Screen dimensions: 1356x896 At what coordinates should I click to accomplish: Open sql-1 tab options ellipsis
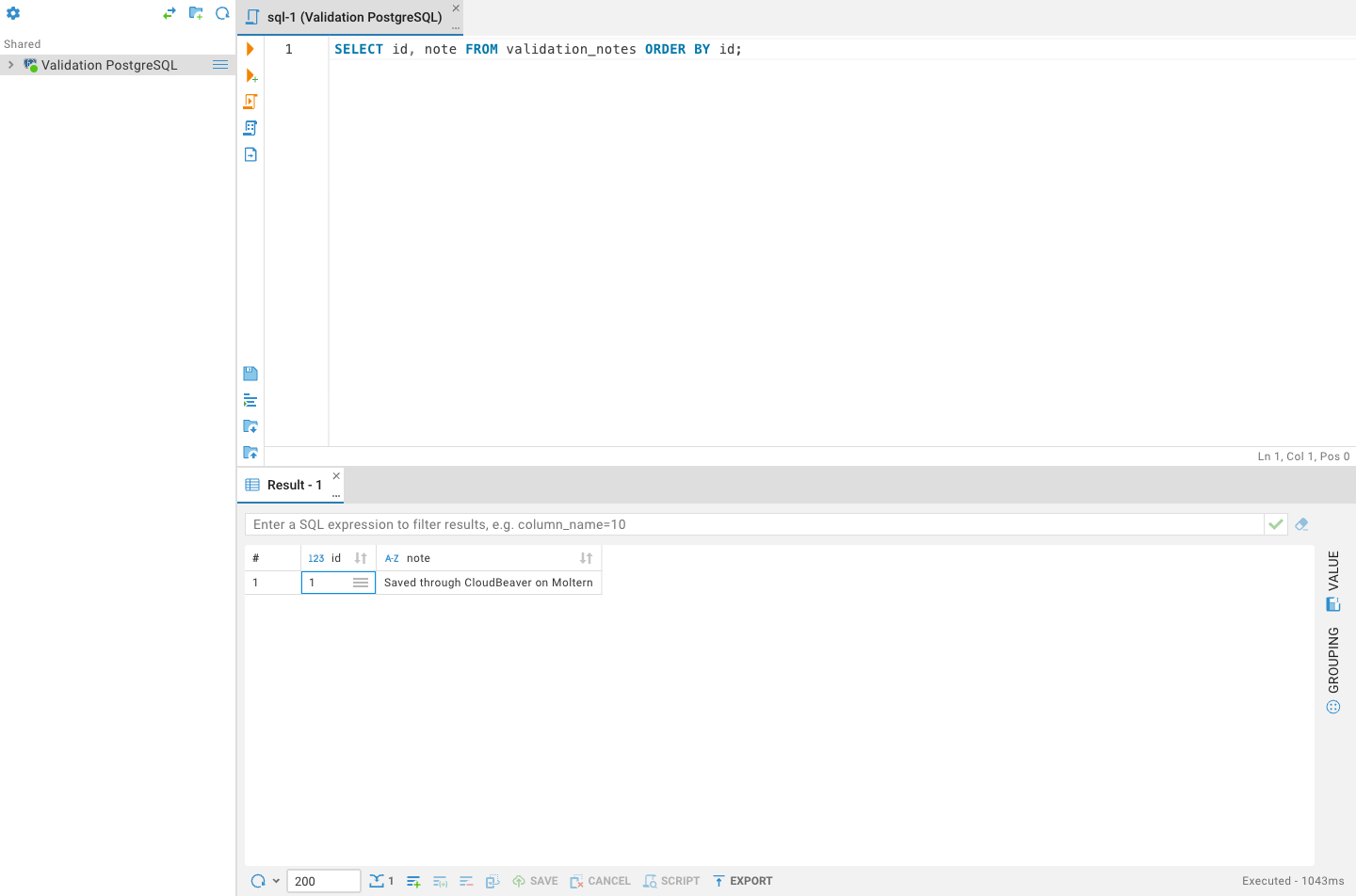pyautogui.click(x=456, y=27)
